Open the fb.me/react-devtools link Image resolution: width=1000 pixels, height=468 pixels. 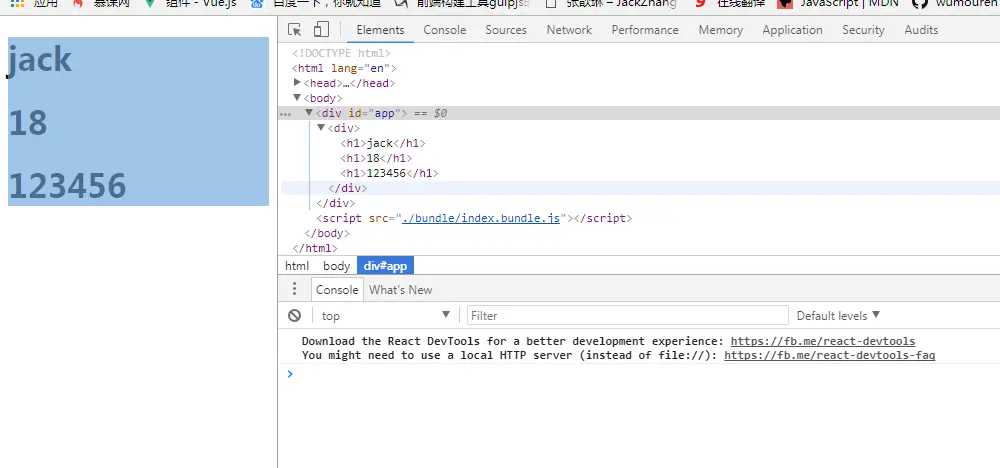click(823, 341)
